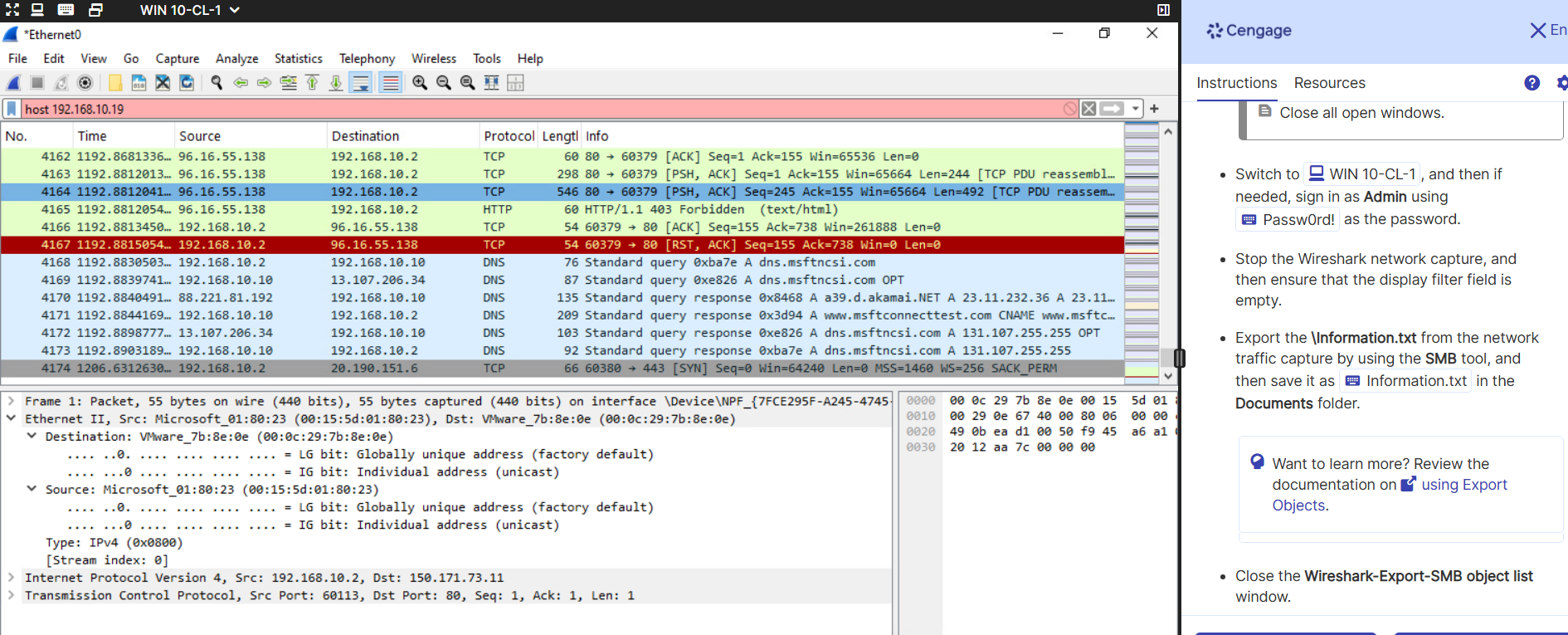The image size is (1568, 635).
Task: Open the Telephony menu
Action: 367,58
